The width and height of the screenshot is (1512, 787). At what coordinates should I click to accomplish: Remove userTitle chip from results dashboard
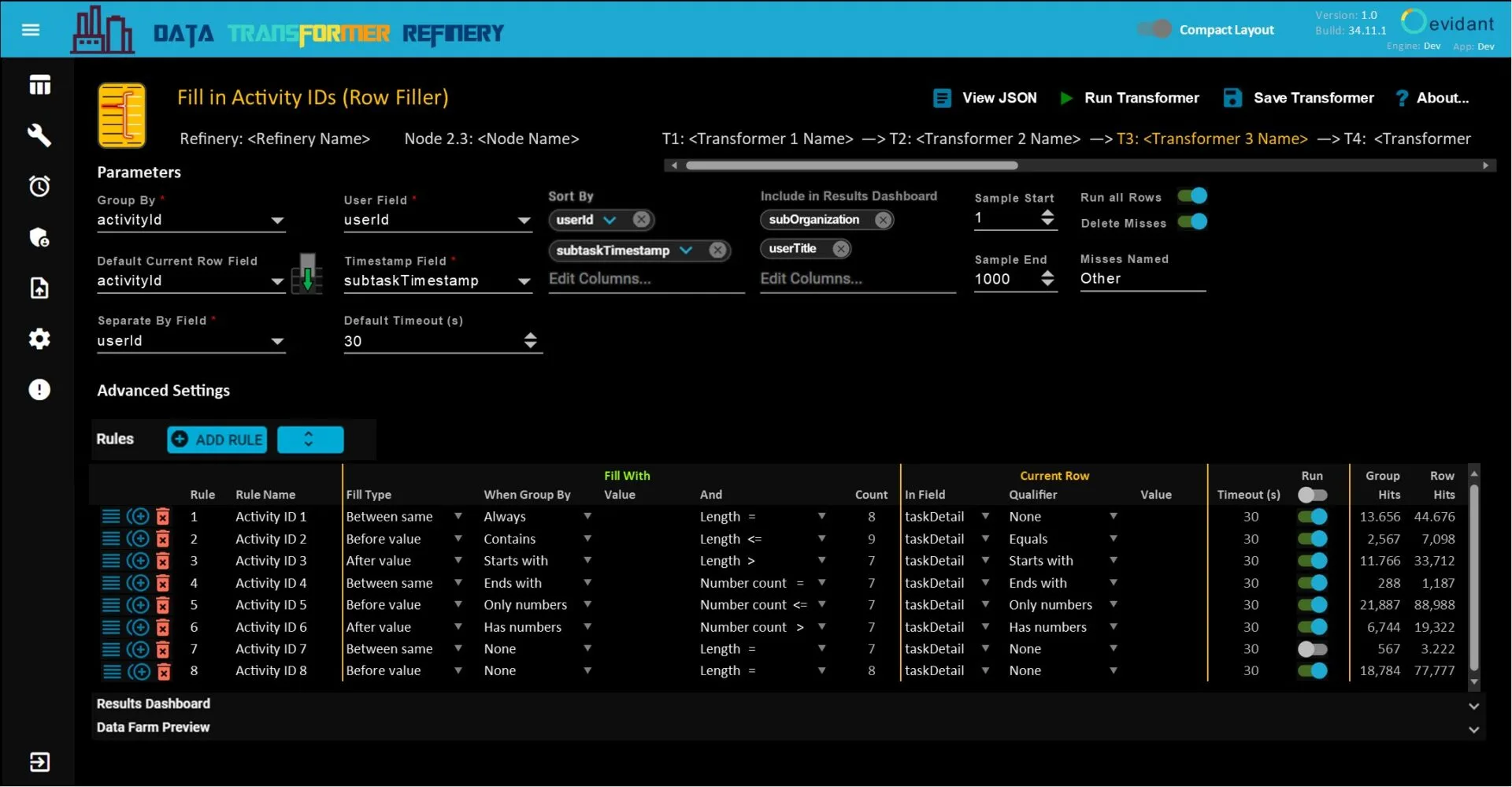coord(841,249)
